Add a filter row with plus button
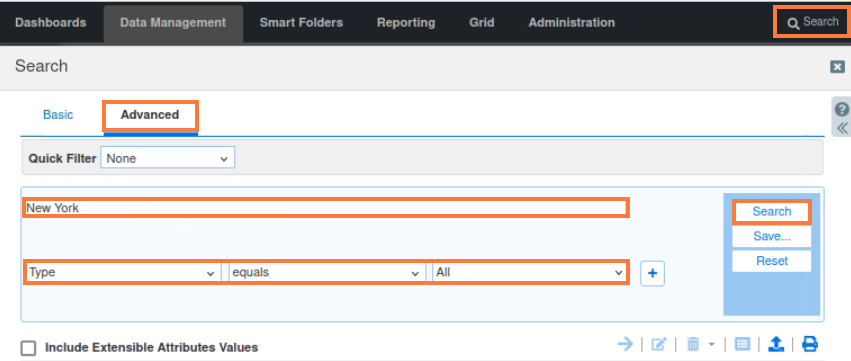851x361 pixels. (x=652, y=273)
